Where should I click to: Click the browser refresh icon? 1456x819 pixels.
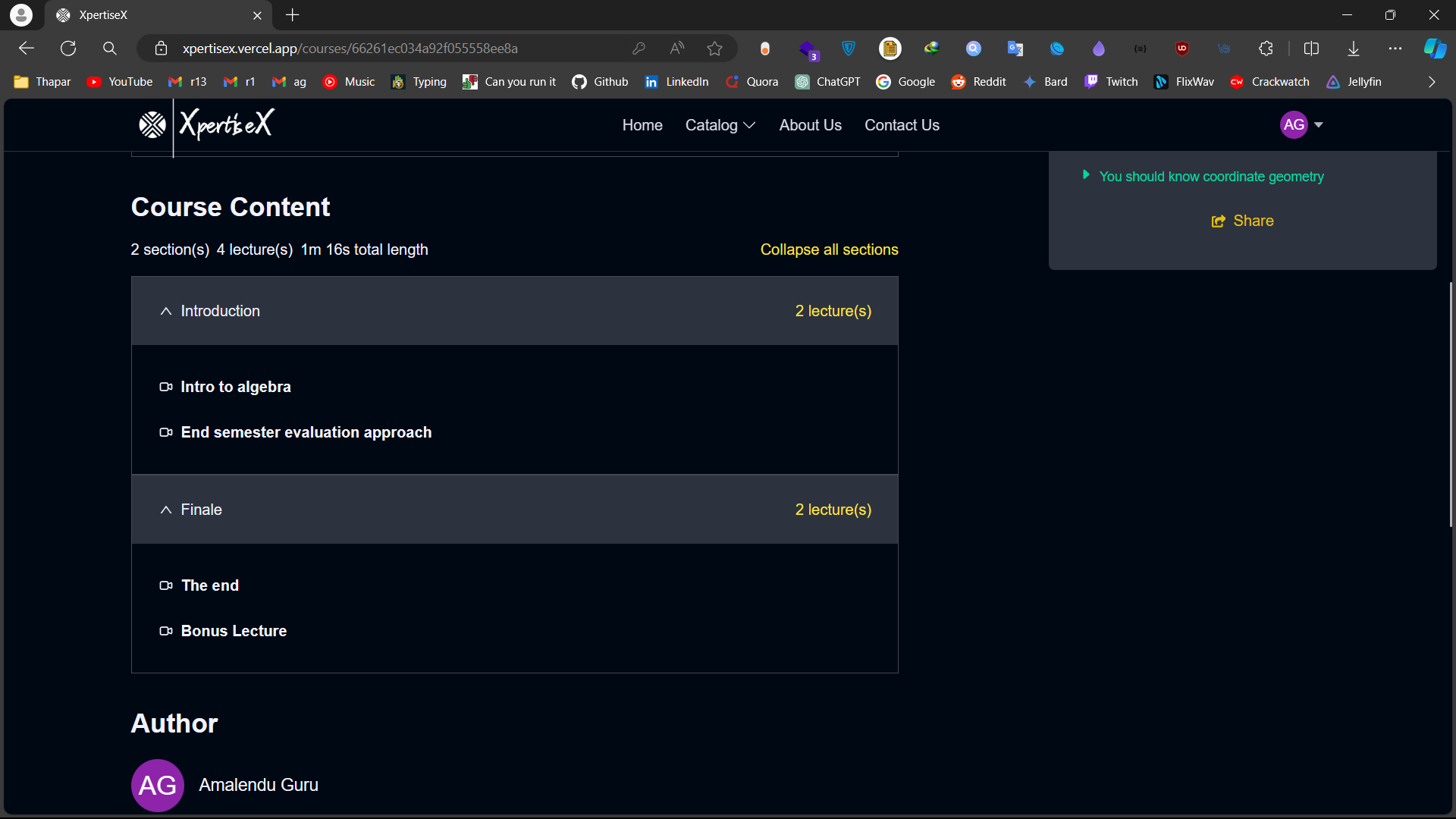point(68,49)
